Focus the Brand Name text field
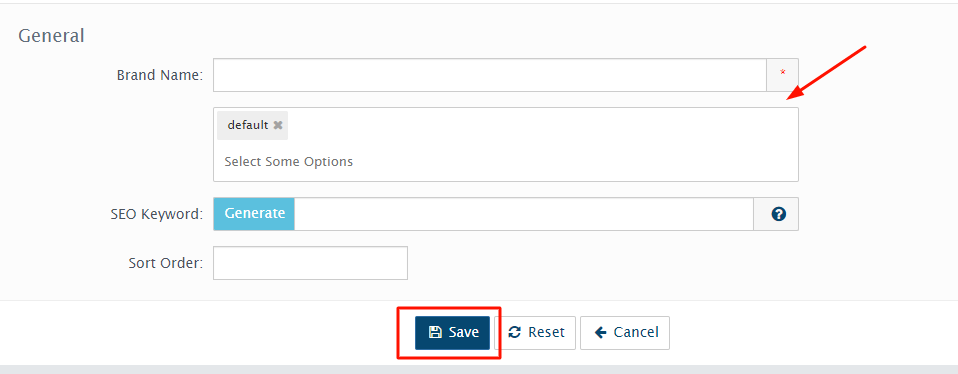Image resolution: width=958 pixels, height=374 pixels. (x=490, y=75)
